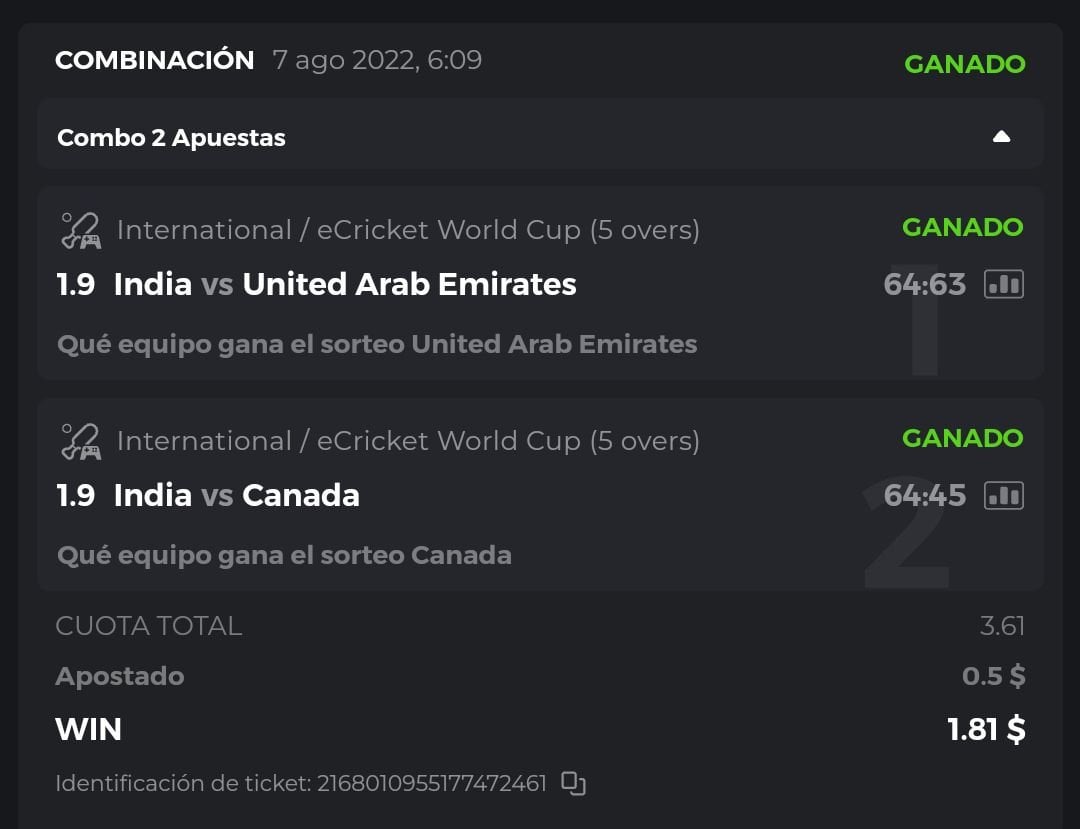Click the 64:45 score
Viewport: 1080px width, 829px height.
924,496
